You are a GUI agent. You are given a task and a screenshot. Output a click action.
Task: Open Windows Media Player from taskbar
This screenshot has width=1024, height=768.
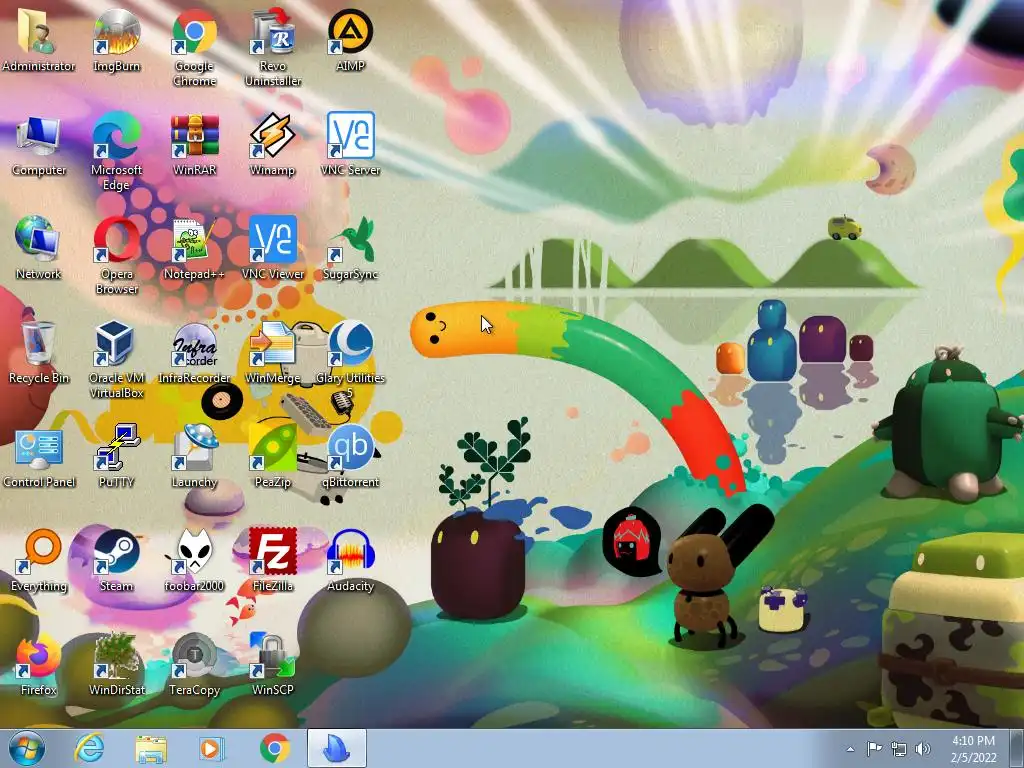point(211,748)
